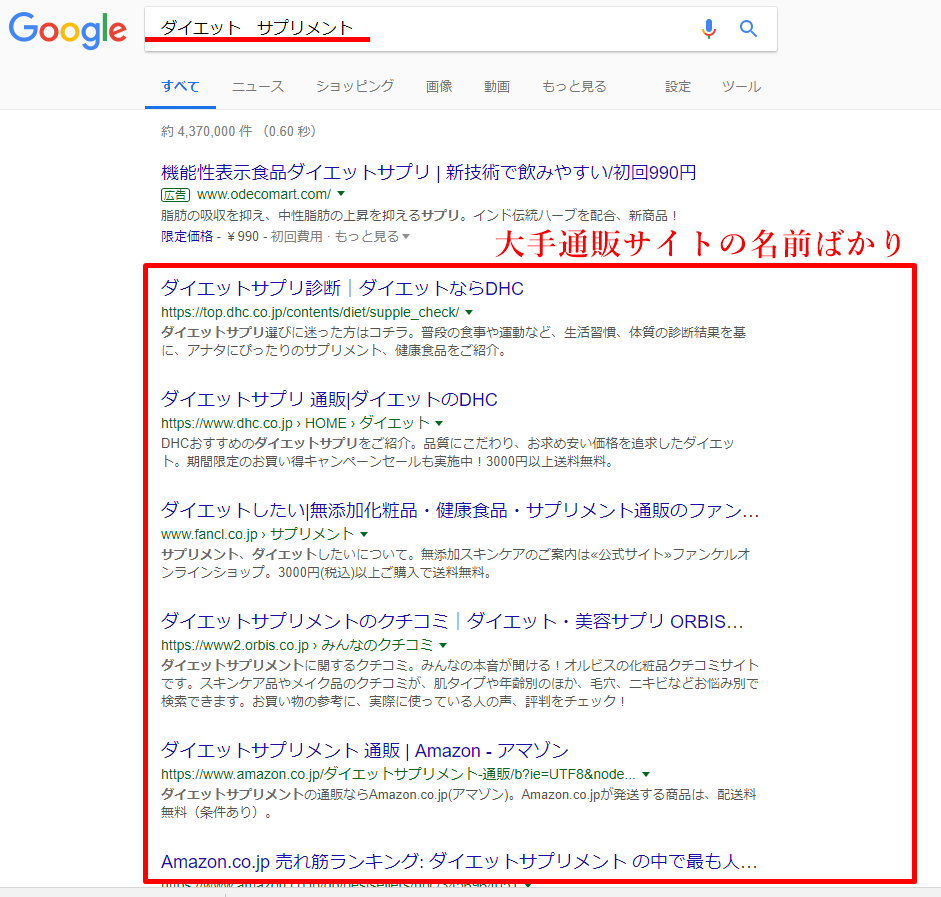Open the dropdown beside www.dhc.co.jp › HOME › ダイエット

click(439, 423)
